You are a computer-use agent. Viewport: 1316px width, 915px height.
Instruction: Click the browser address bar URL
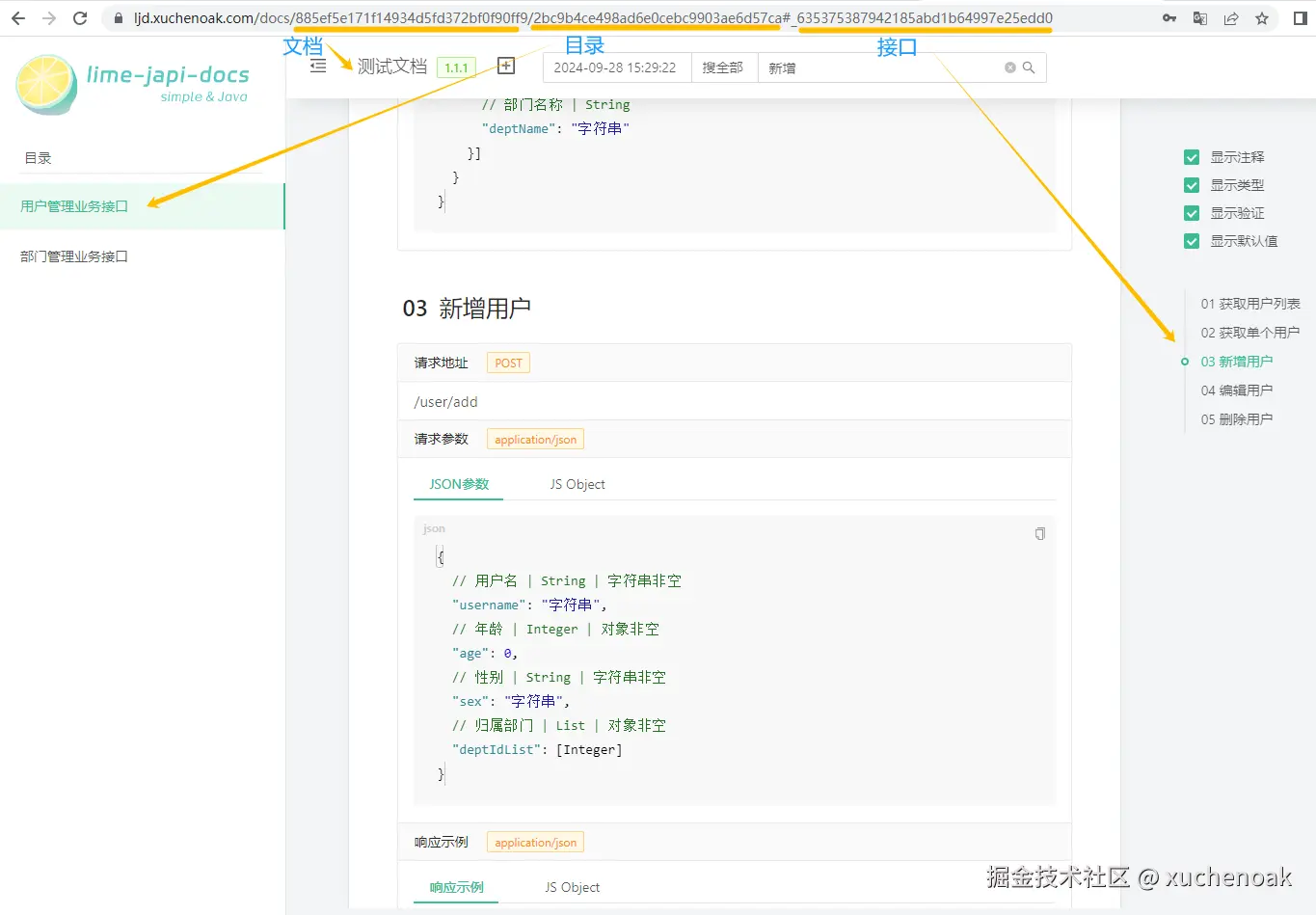coord(593,17)
